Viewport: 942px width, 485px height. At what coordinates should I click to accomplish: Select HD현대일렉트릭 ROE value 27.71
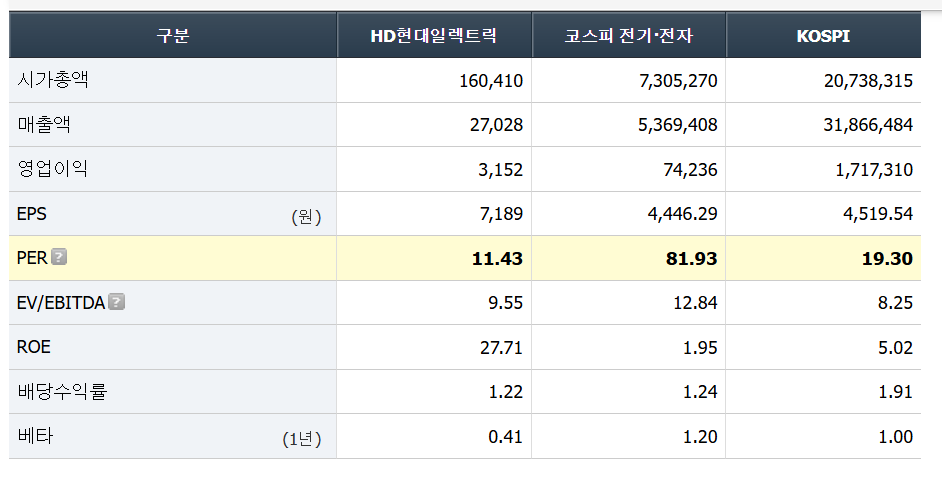[x=501, y=347]
